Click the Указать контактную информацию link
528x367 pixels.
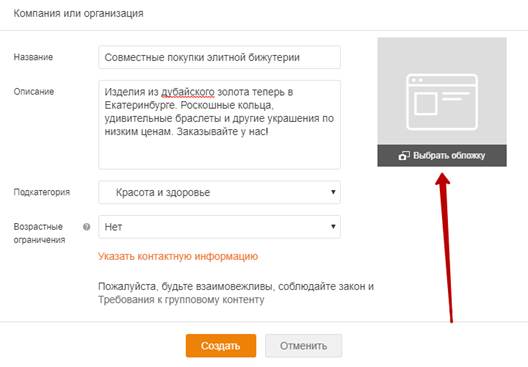pos(178,256)
